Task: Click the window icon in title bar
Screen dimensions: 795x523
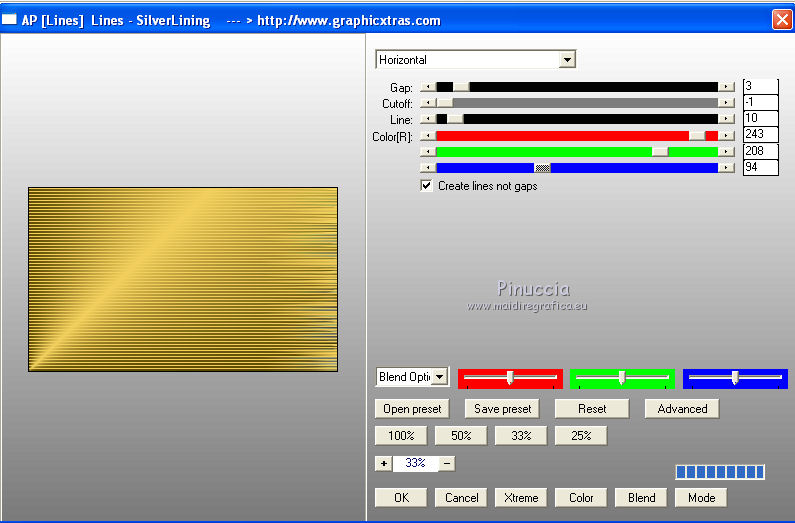Action: click(x=9, y=20)
